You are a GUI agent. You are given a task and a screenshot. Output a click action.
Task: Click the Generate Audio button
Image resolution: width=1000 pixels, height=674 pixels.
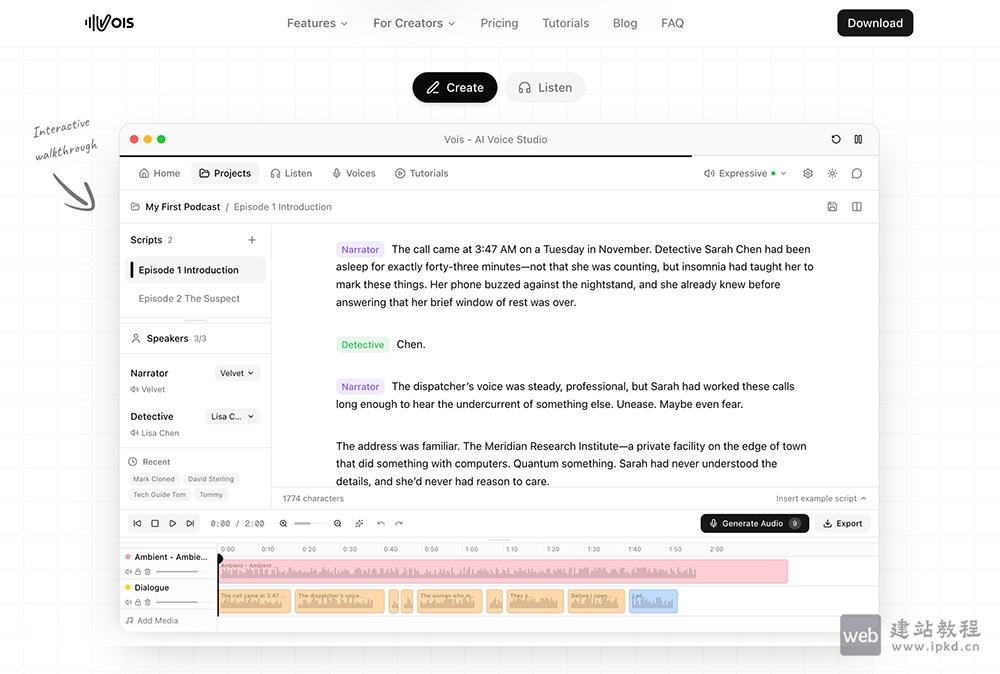(754, 523)
